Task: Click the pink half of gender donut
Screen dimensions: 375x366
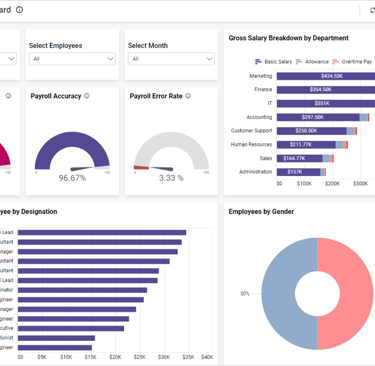Action: click(357, 293)
